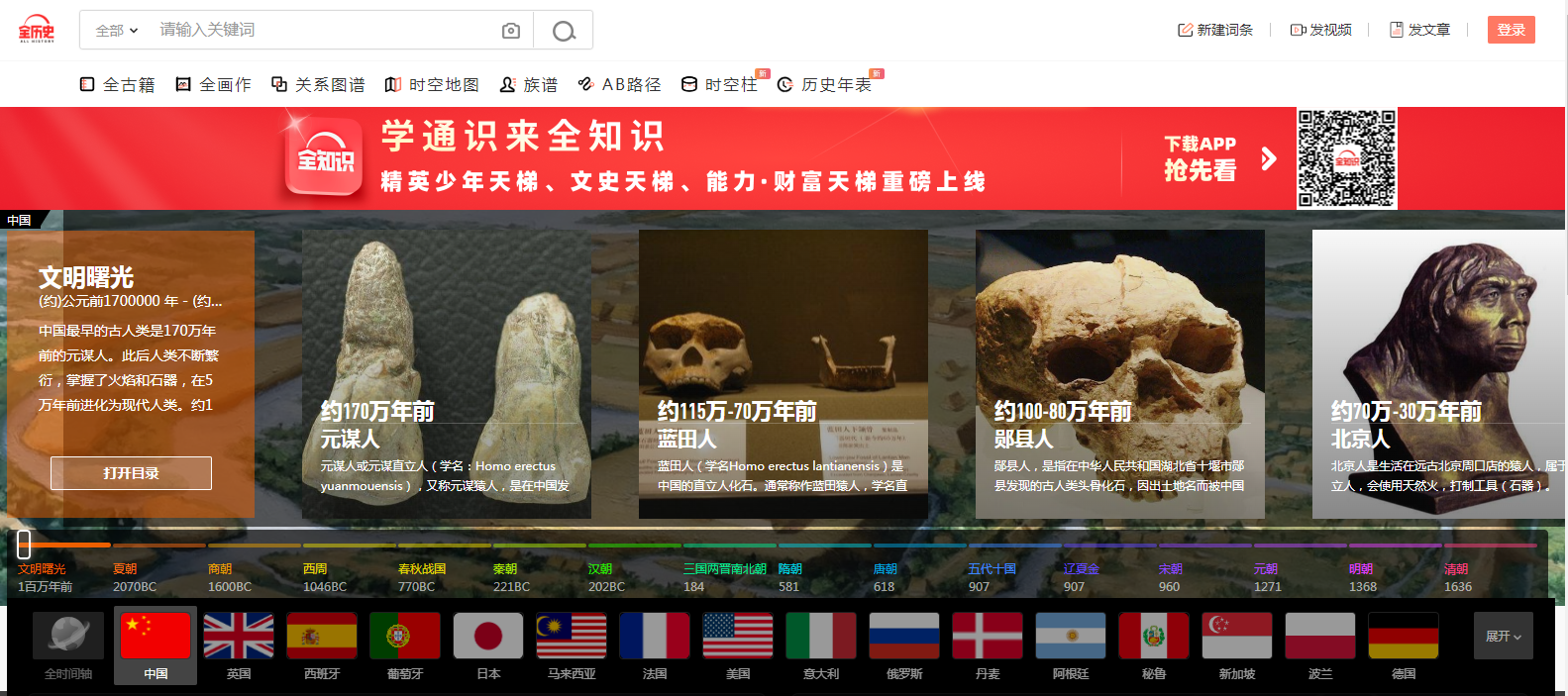Select the China flag icon
The height and width of the screenshot is (696, 1568).
(156, 636)
